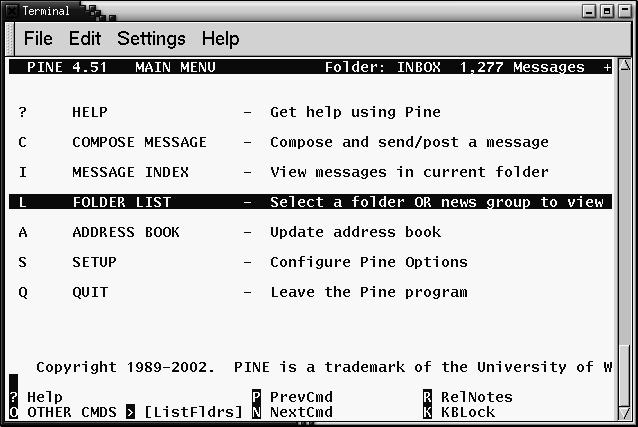Click 'Leave the Pine program' description
638x427 pixels.
369,292
